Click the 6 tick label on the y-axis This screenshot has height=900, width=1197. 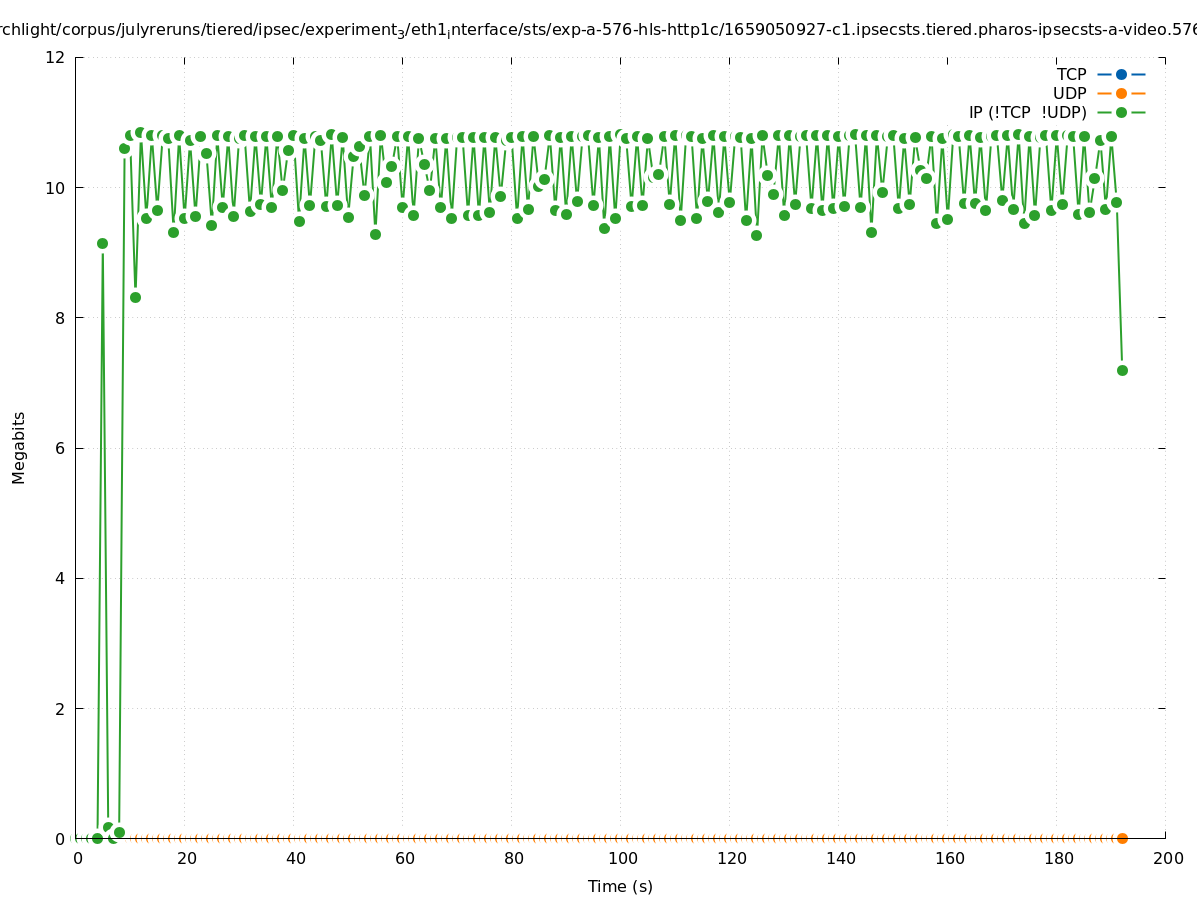point(60,448)
